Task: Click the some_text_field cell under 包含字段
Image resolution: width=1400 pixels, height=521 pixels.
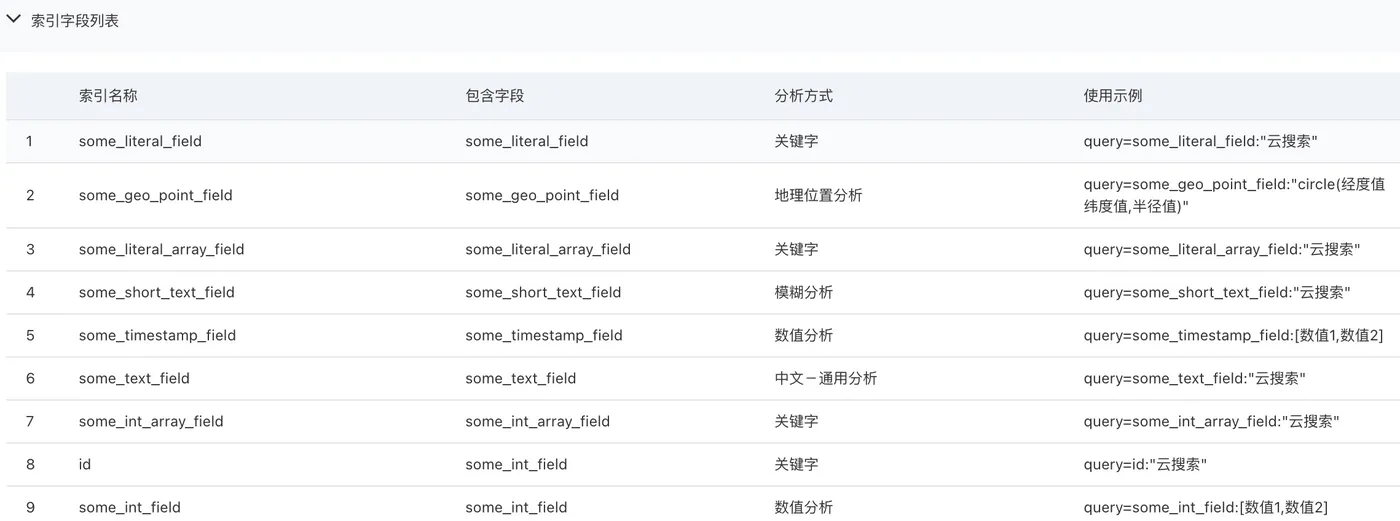Action: pyautogui.click(x=520, y=378)
